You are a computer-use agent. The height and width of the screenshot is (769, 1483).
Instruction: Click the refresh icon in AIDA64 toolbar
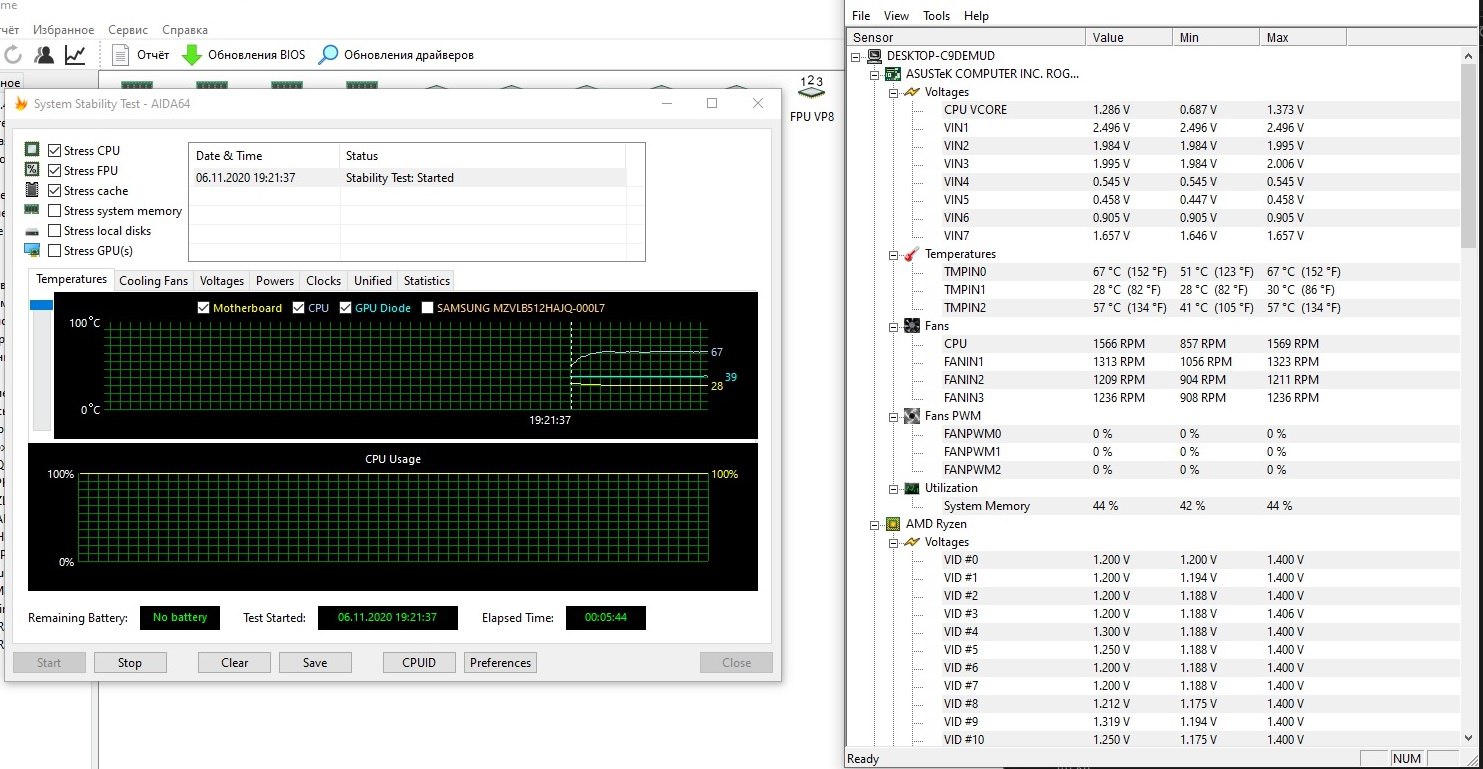(13, 55)
